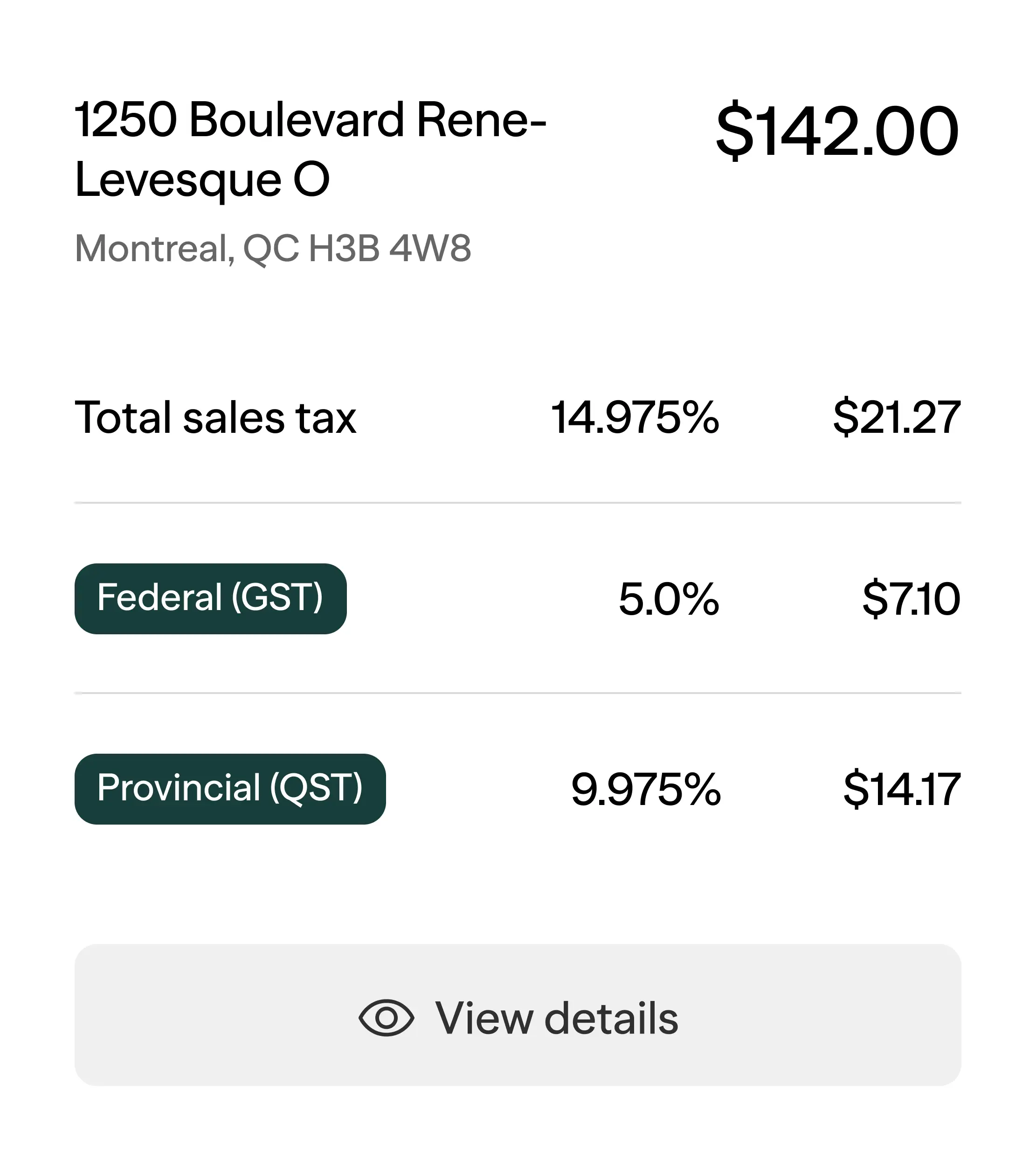
Task: Click the 5.0% federal tax rate
Action: [669, 599]
